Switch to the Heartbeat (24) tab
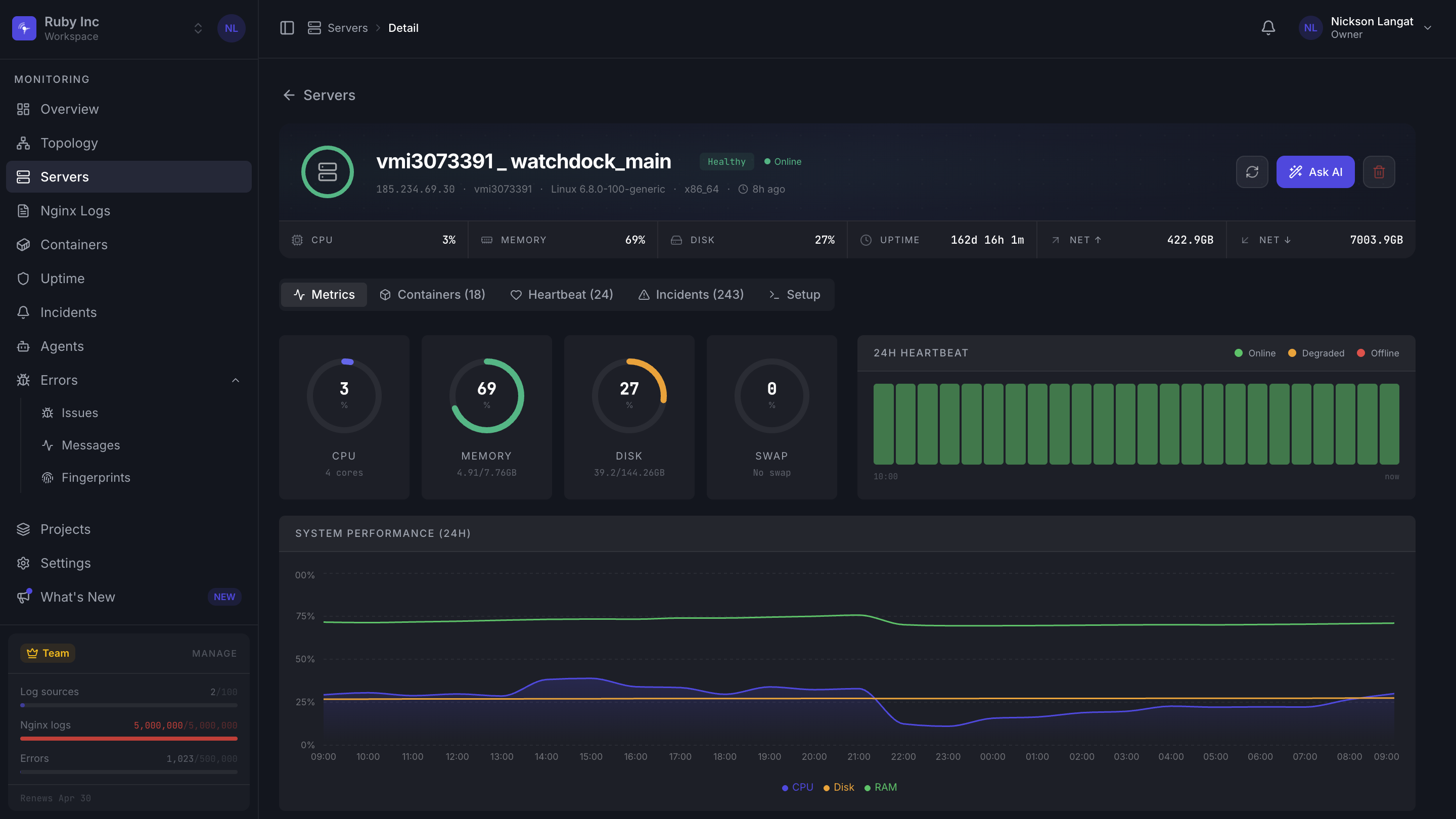1456x819 pixels. pyautogui.click(x=562, y=294)
